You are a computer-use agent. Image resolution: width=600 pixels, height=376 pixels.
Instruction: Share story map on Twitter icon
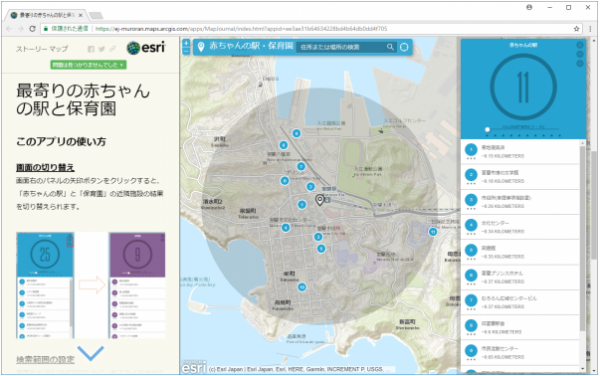coord(102,49)
